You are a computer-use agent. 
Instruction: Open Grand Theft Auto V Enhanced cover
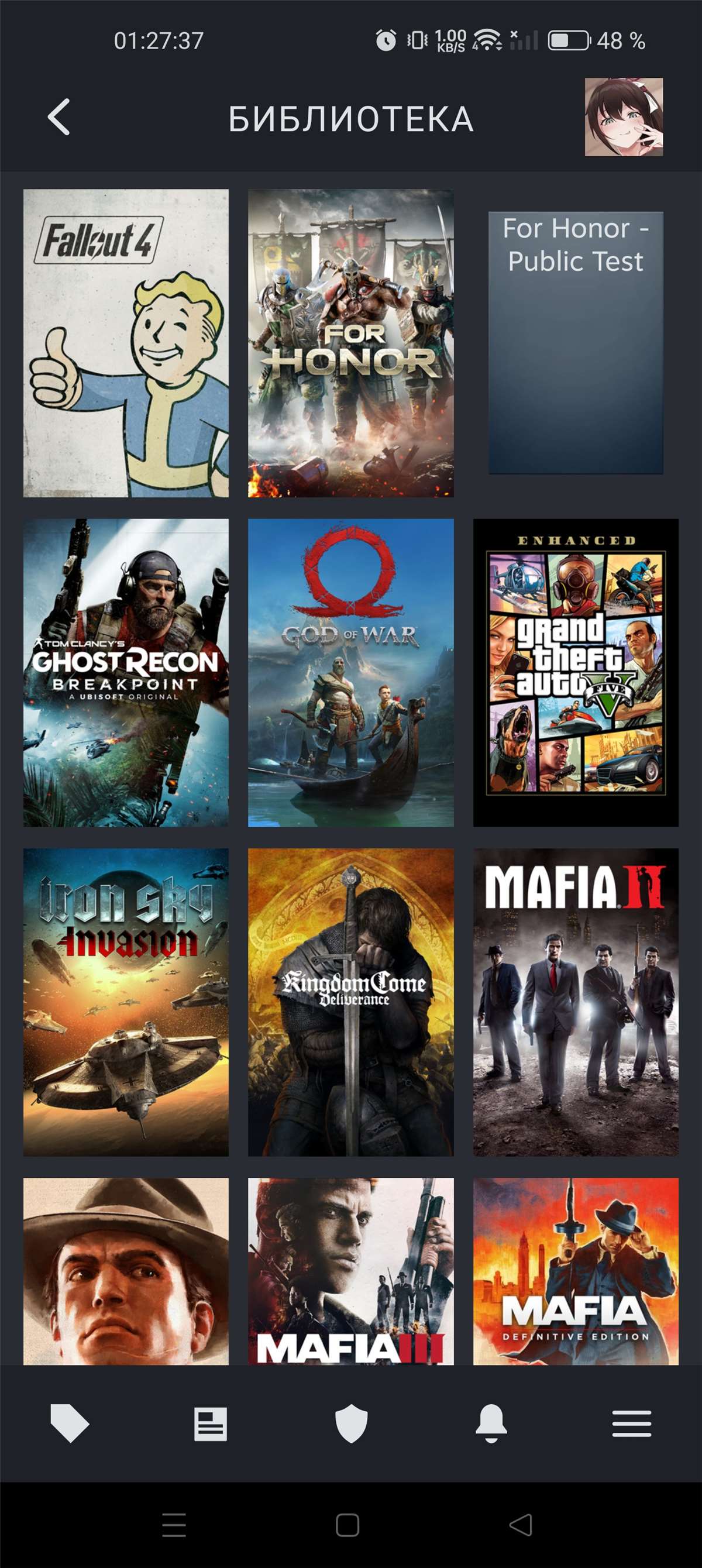coord(576,673)
